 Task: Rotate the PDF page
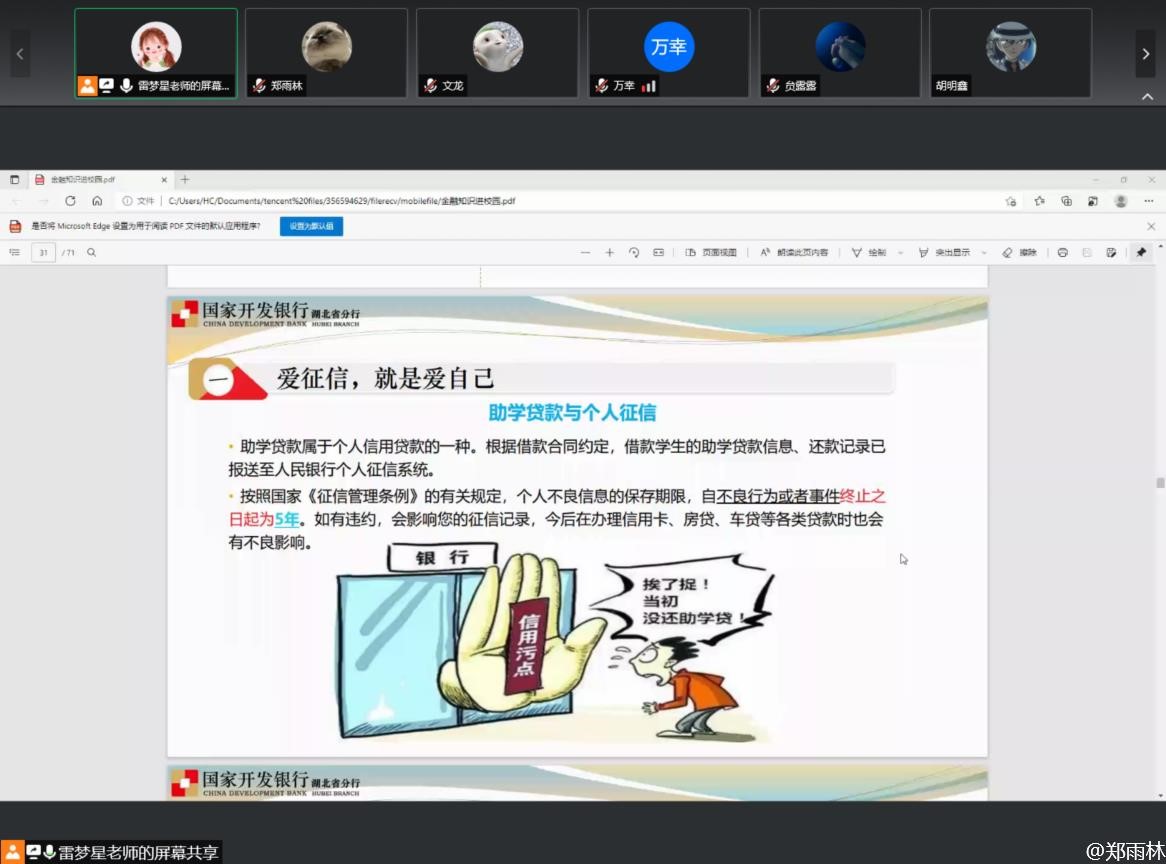[x=634, y=253]
